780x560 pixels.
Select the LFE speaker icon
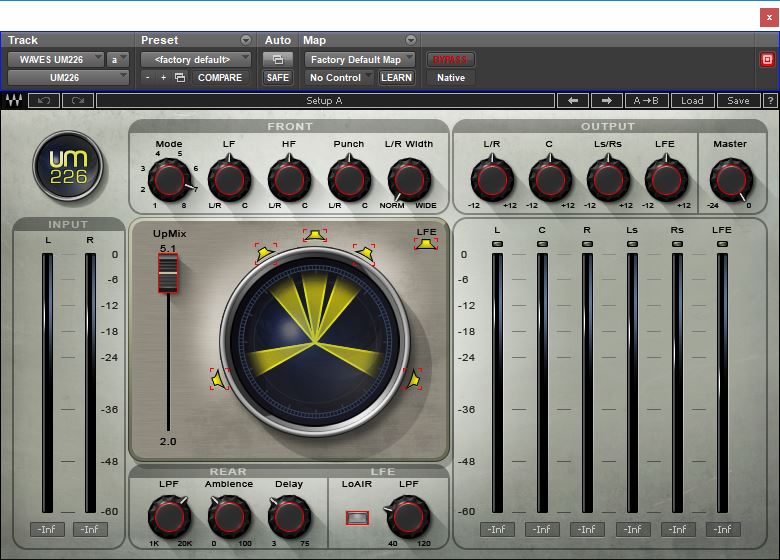pyautogui.click(x=426, y=243)
